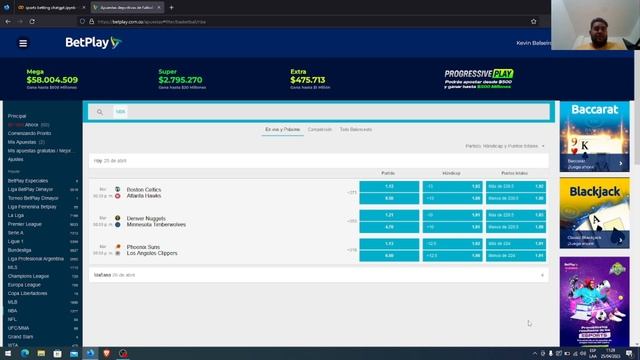
Task: Show hidden system tray icons
Action: tap(534, 353)
